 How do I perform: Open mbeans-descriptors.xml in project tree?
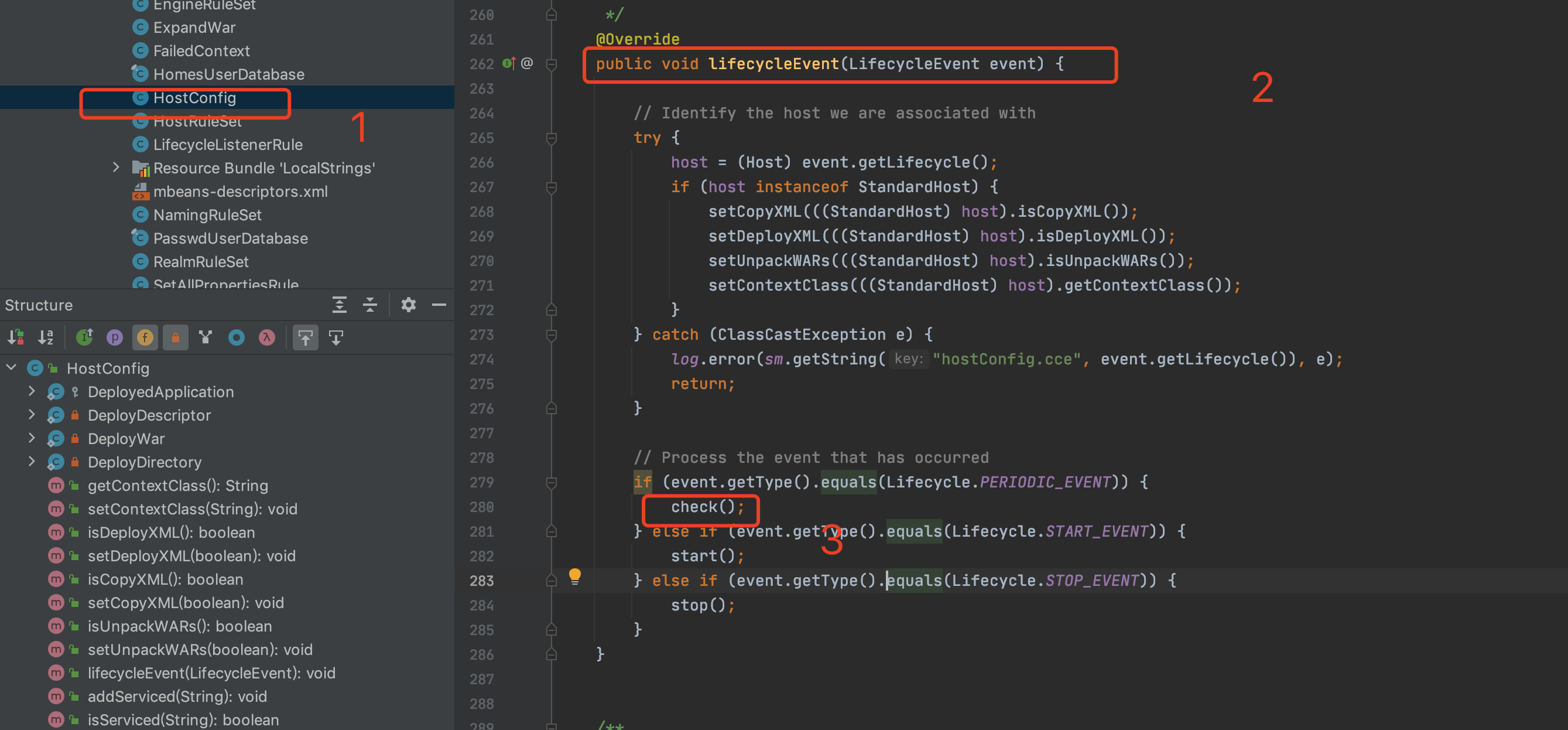pyautogui.click(x=240, y=191)
